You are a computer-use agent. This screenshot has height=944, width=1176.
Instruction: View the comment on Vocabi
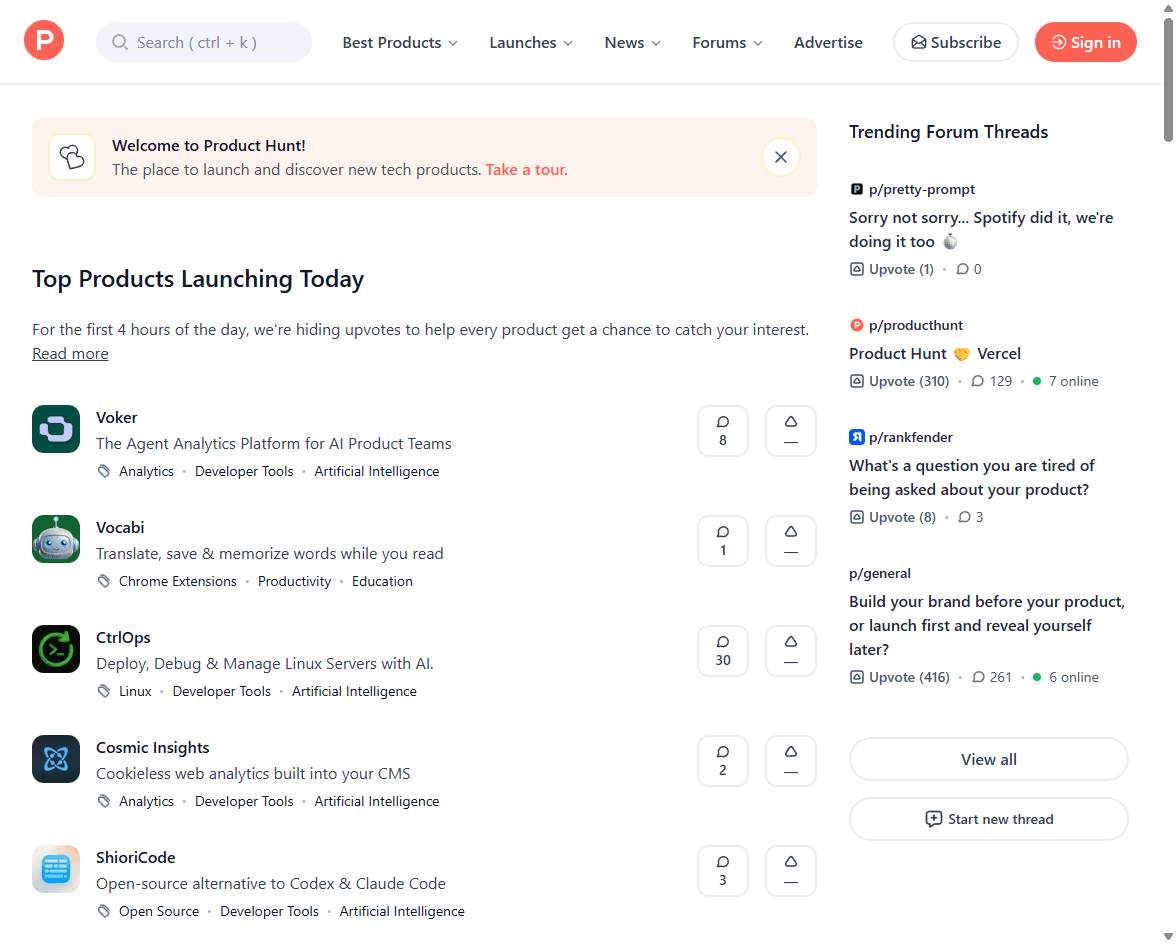(723, 541)
